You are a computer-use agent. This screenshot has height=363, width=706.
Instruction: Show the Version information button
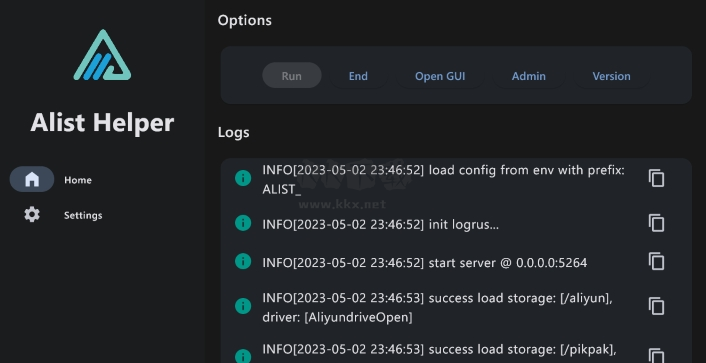click(611, 76)
